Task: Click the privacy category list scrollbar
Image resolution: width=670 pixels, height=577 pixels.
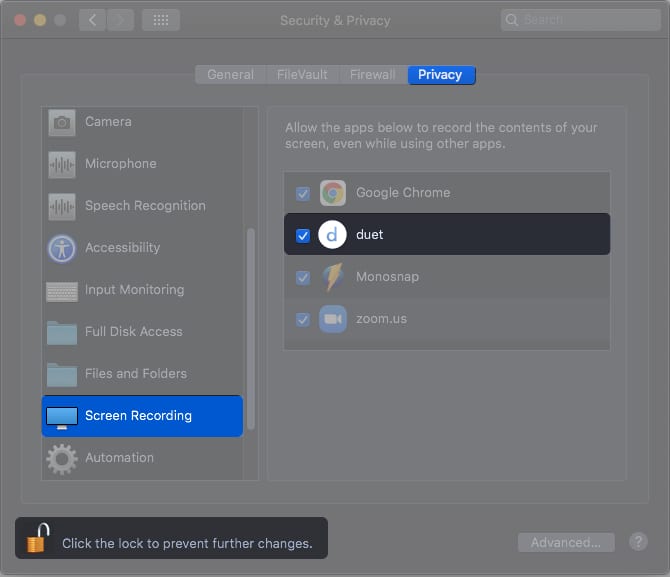Action: click(x=251, y=328)
